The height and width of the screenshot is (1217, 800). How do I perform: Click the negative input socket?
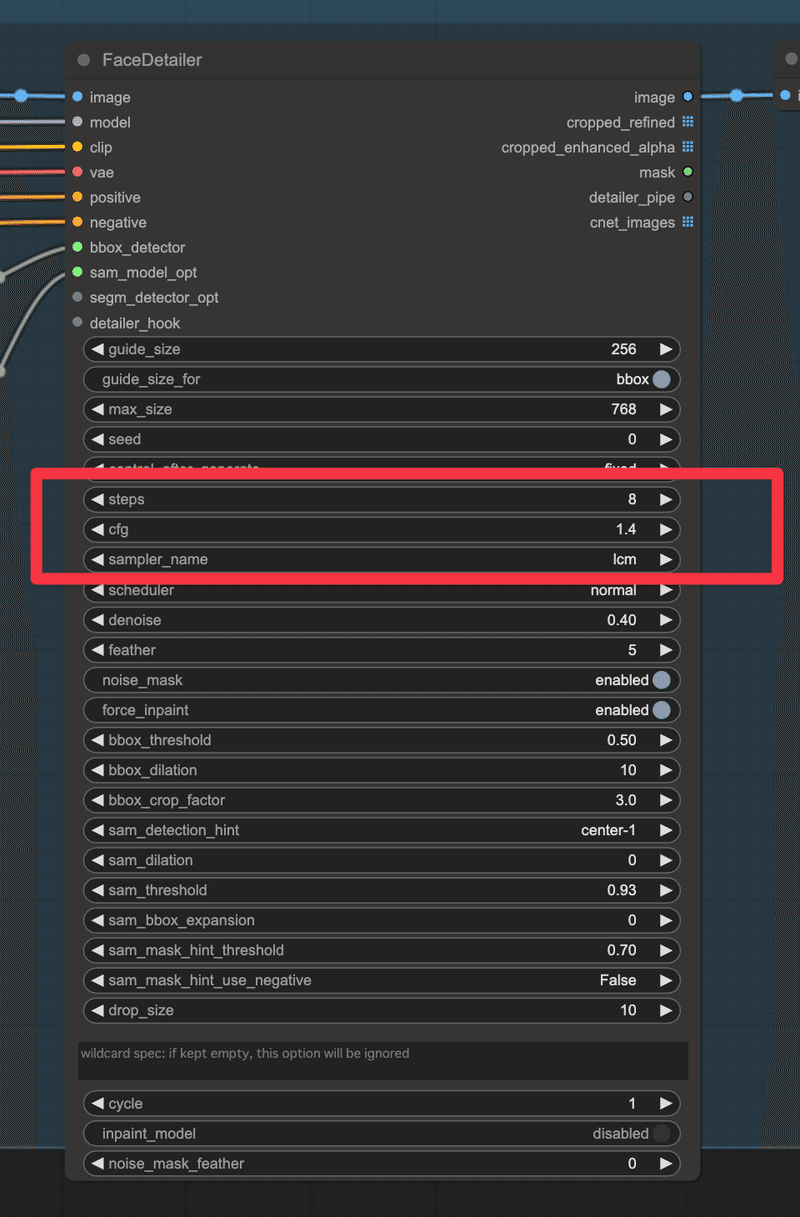77,222
